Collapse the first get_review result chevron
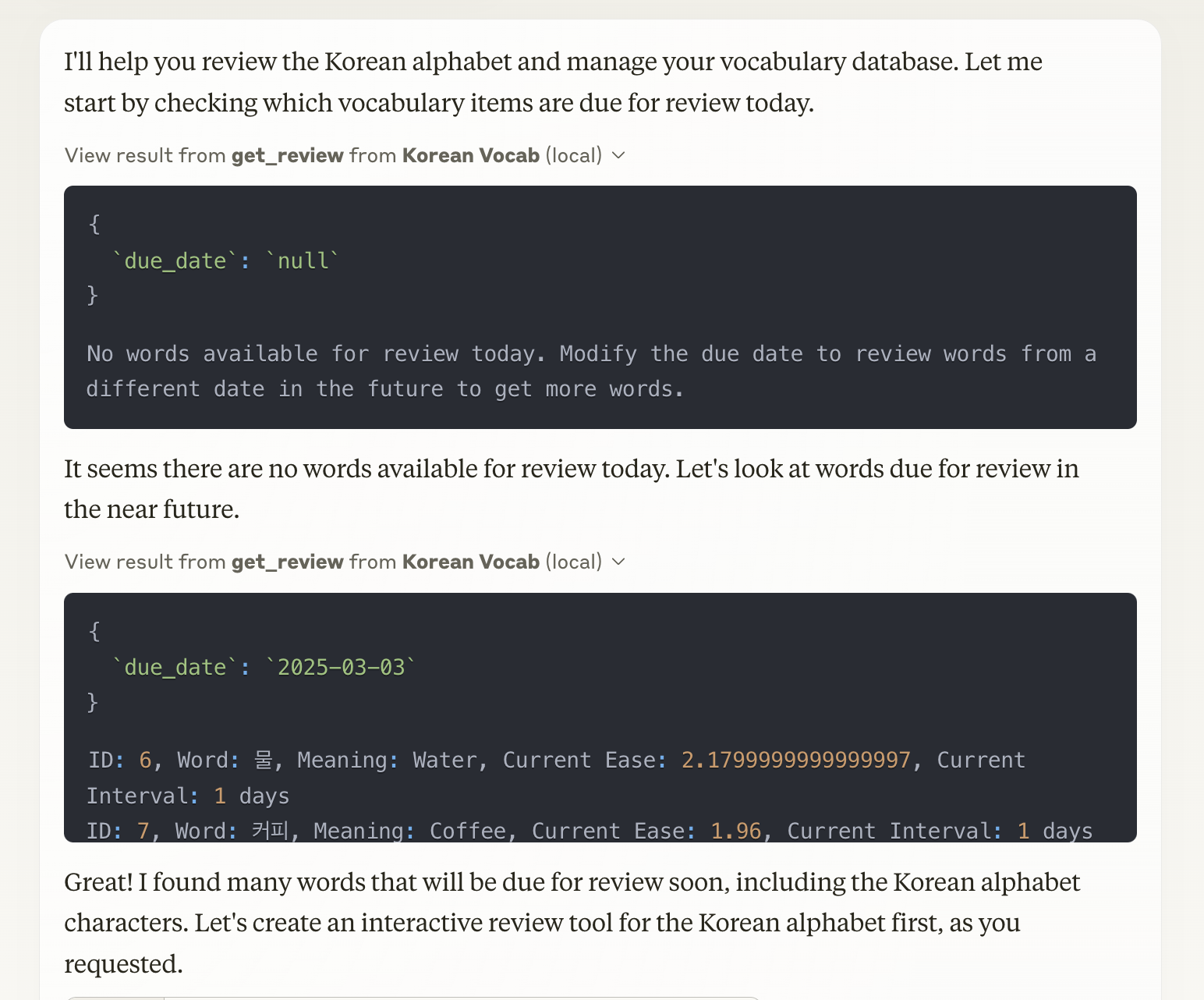 point(619,155)
